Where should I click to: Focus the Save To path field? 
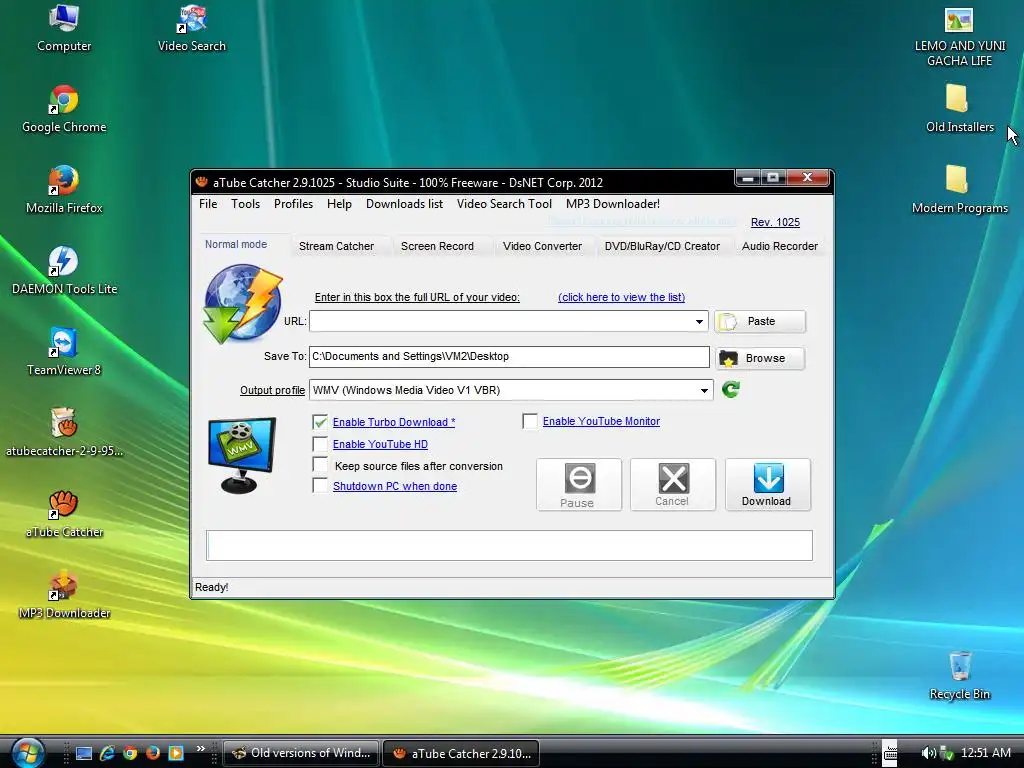tap(509, 357)
